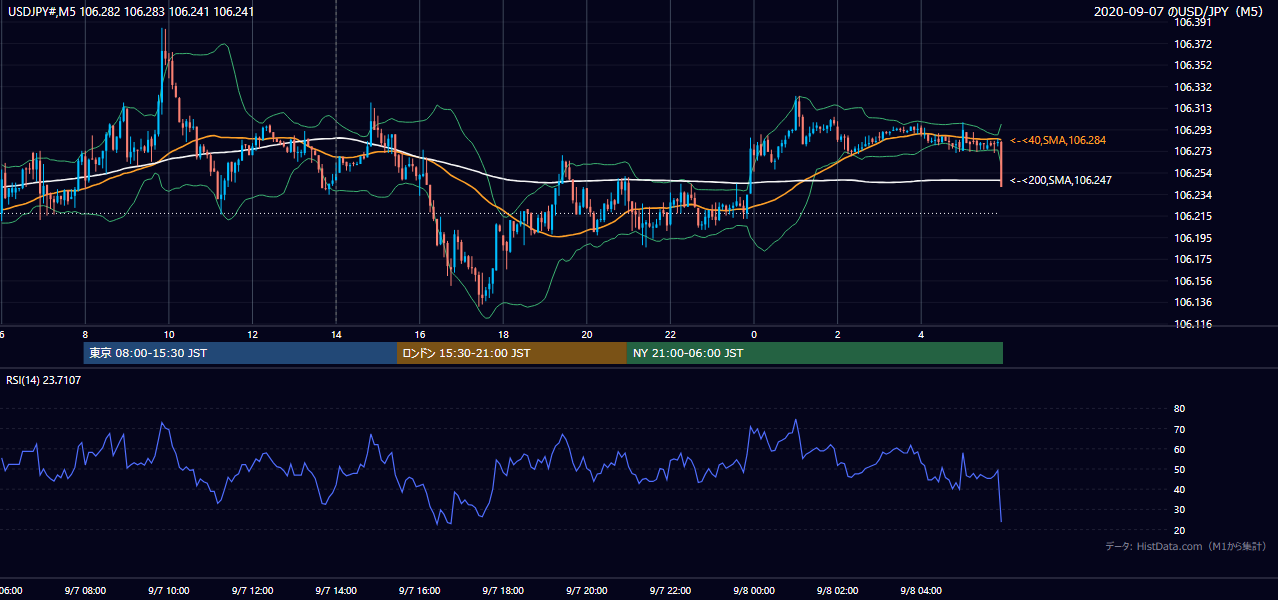
Task: Click hour tick 0 under price chart
Action: pyautogui.click(x=754, y=334)
